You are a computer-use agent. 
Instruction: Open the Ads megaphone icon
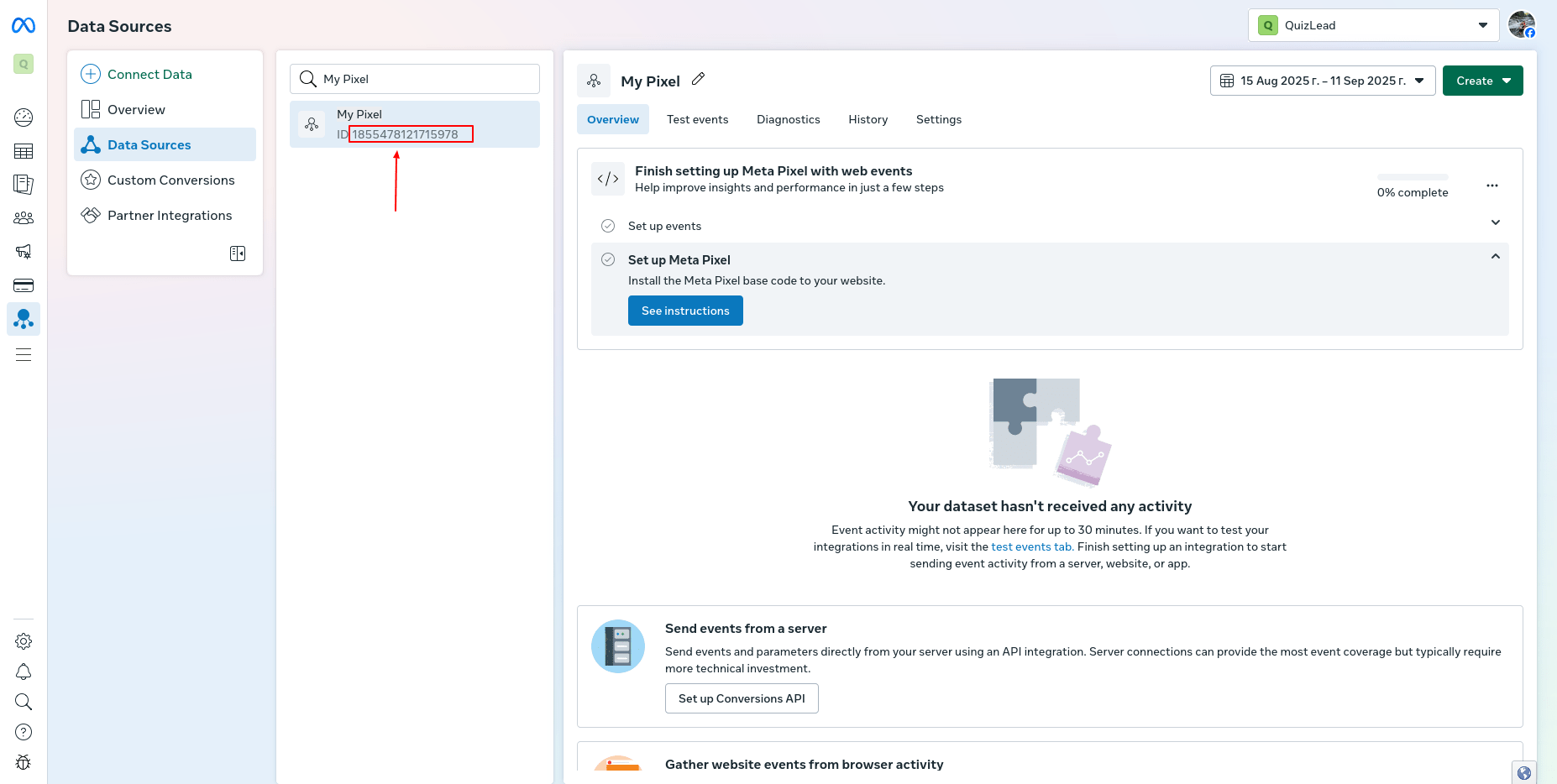click(x=24, y=251)
